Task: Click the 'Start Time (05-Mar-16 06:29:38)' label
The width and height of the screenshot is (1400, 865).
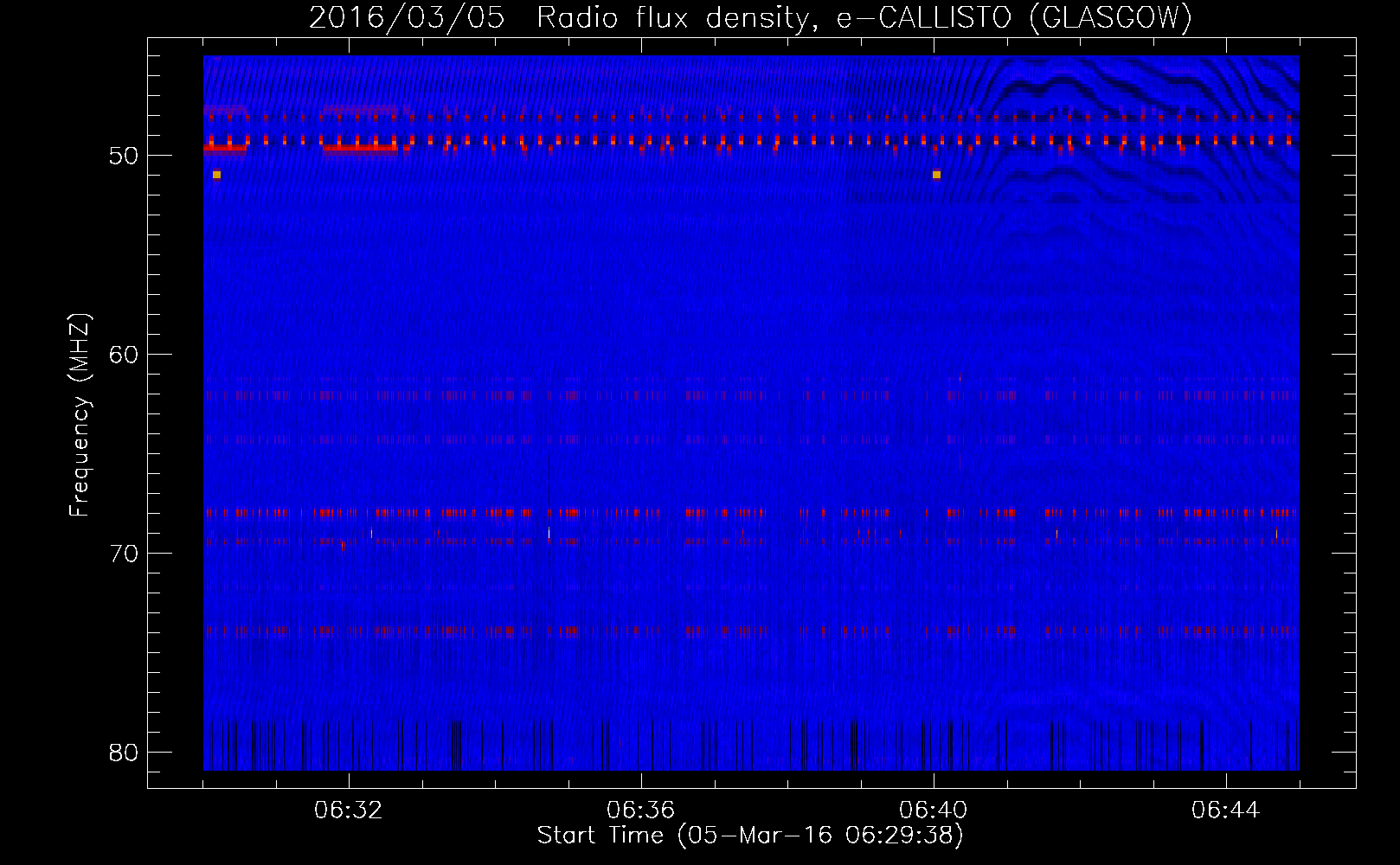Action: [x=750, y=836]
